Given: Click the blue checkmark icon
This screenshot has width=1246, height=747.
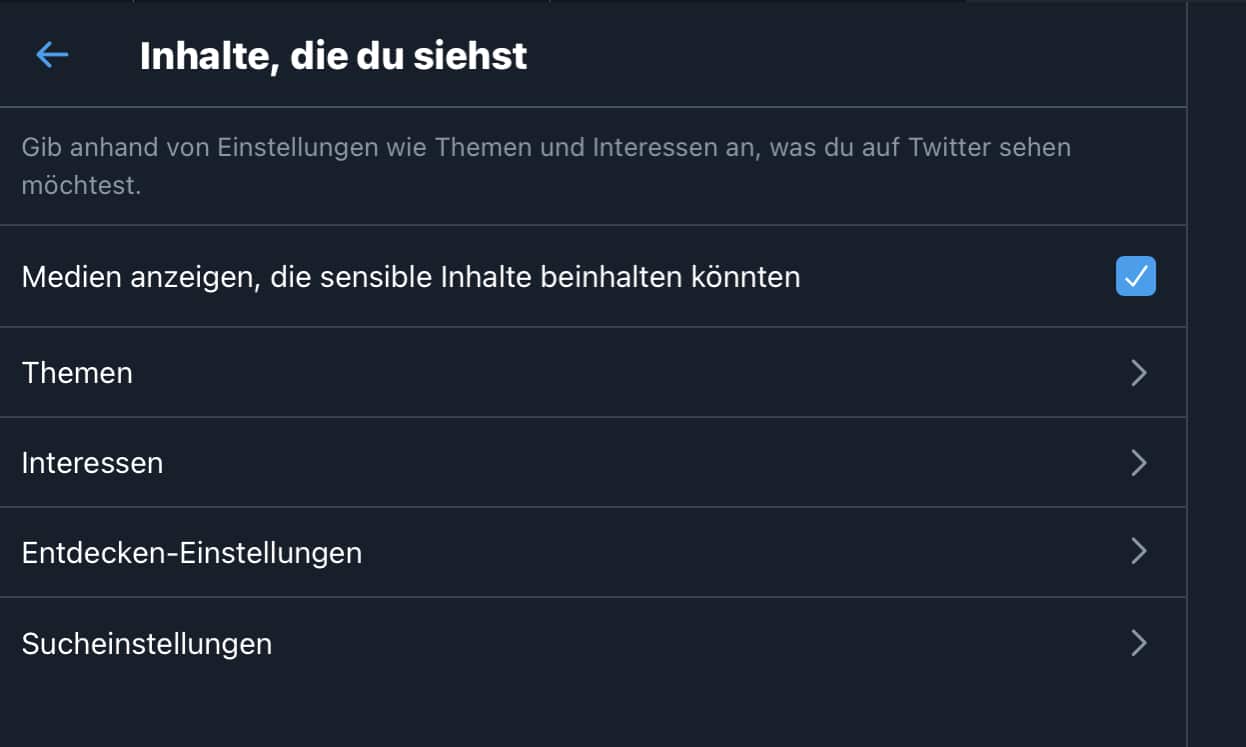Looking at the screenshot, I should (x=1135, y=277).
